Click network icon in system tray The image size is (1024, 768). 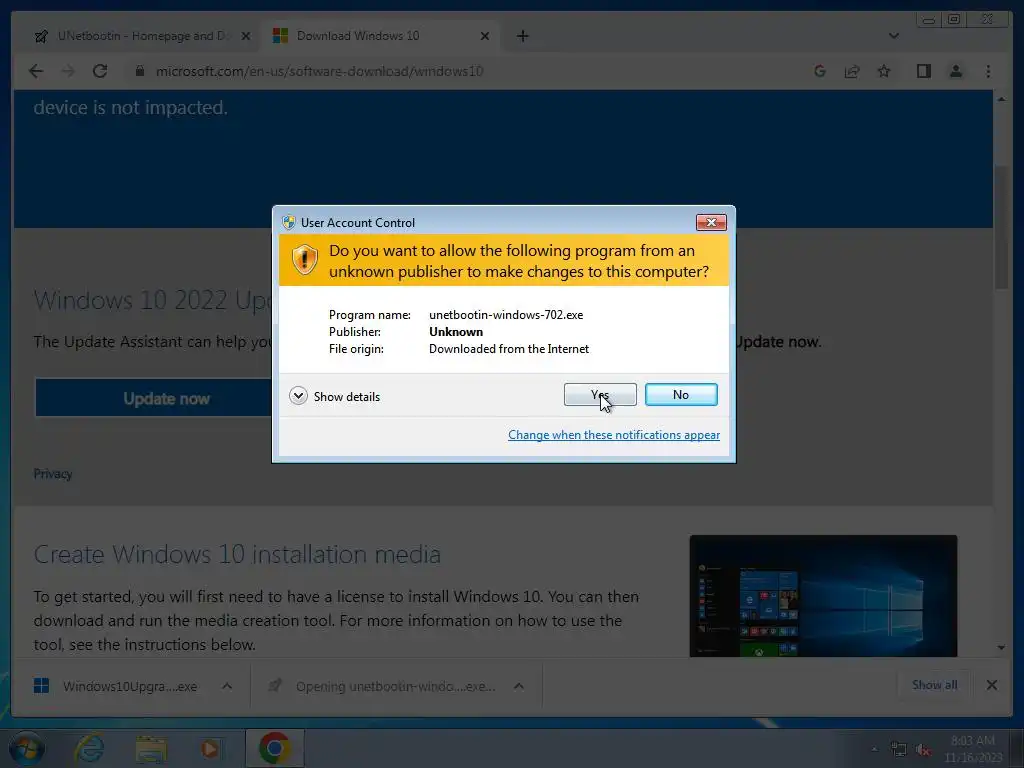[x=899, y=750]
